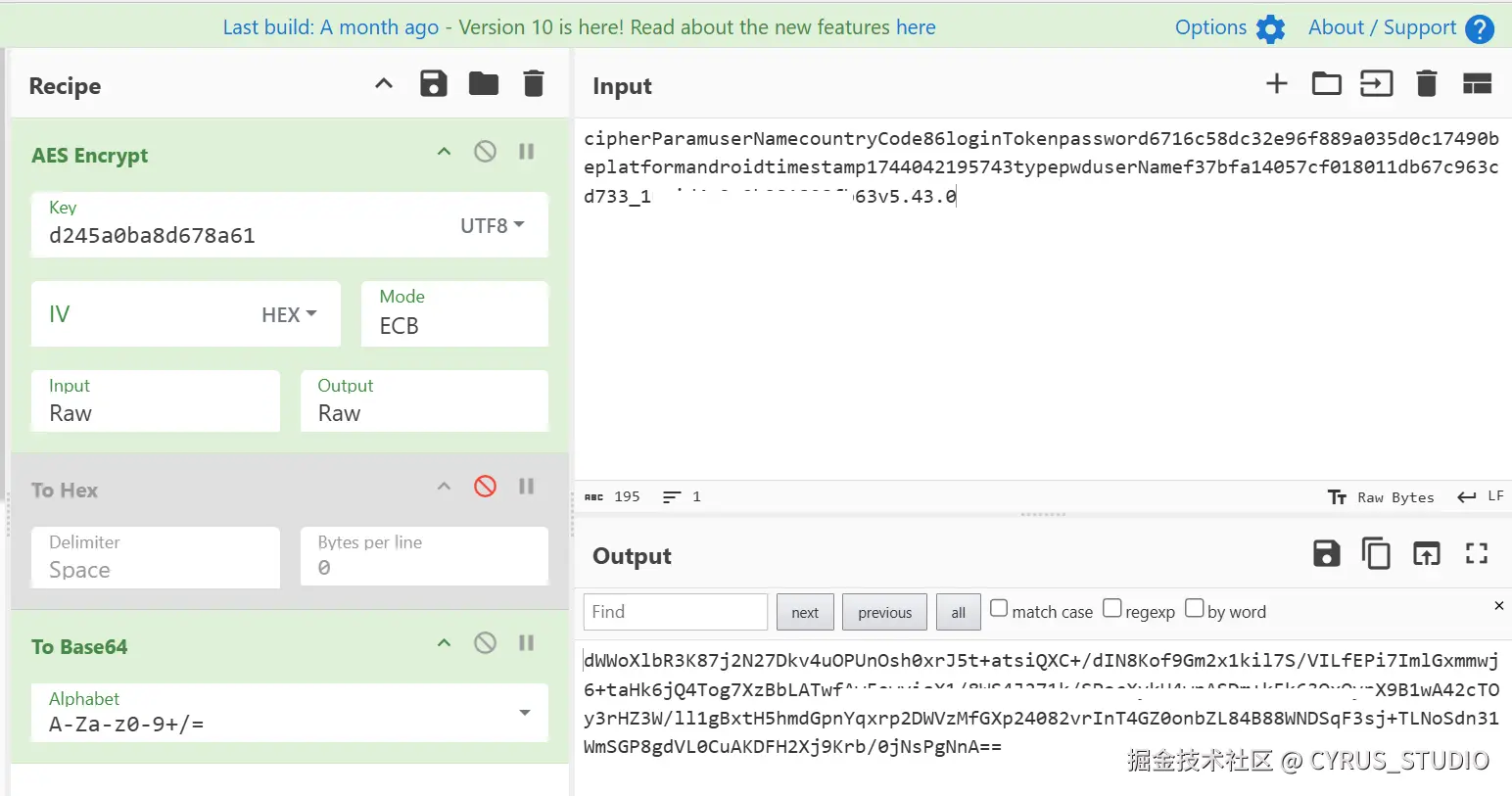Image resolution: width=1512 pixels, height=796 pixels.
Task: Expand the Base64 Alphabet dropdown
Action: pos(525,713)
